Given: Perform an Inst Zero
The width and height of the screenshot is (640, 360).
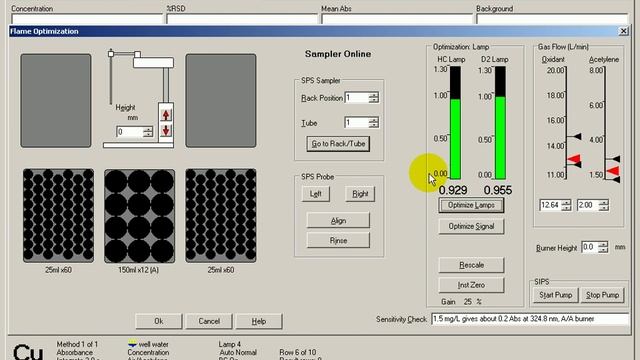Looking at the screenshot, I should pos(471,285).
